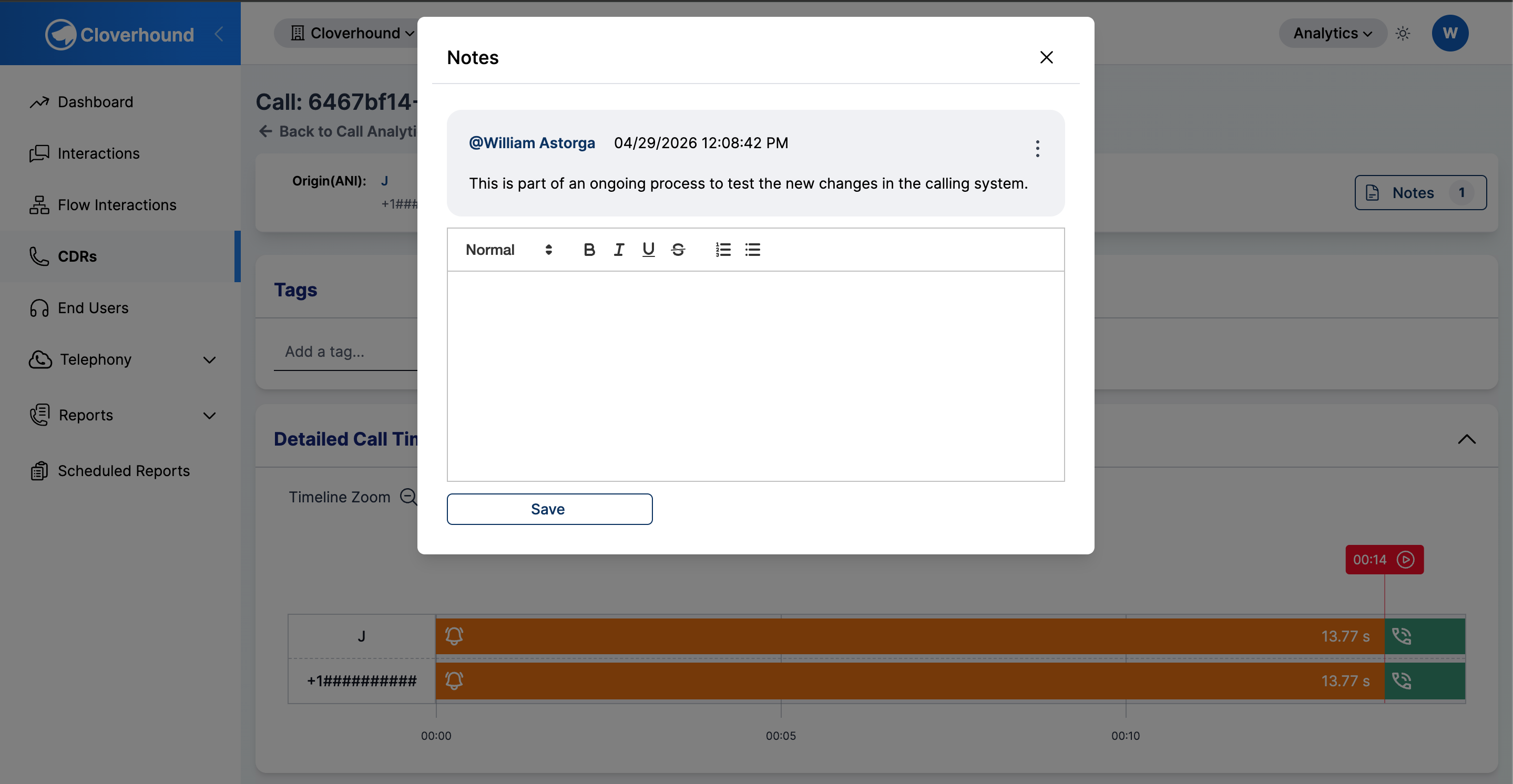Click the @William Astorga mention
This screenshot has height=784, width=1513.
coord(531,143)
